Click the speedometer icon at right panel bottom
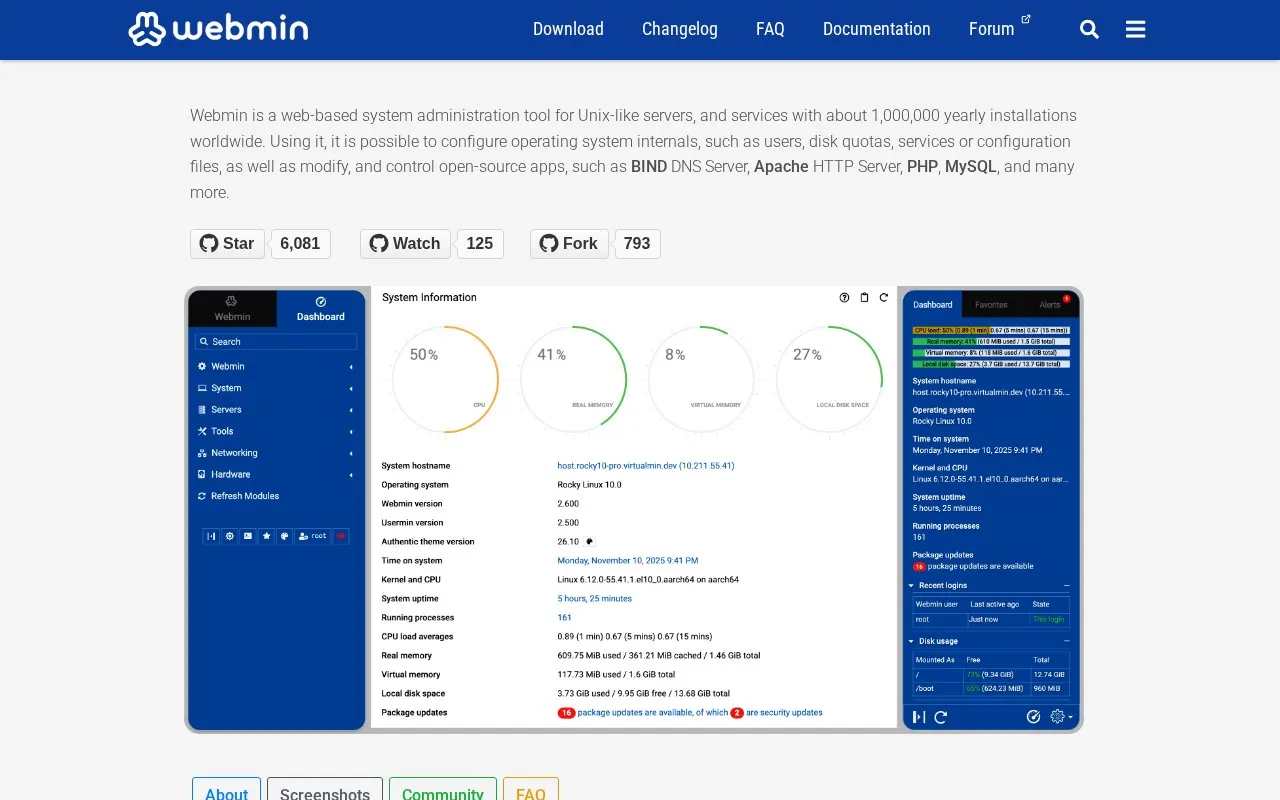This screenshot has height=800, width=1280. coord(1034,716)
